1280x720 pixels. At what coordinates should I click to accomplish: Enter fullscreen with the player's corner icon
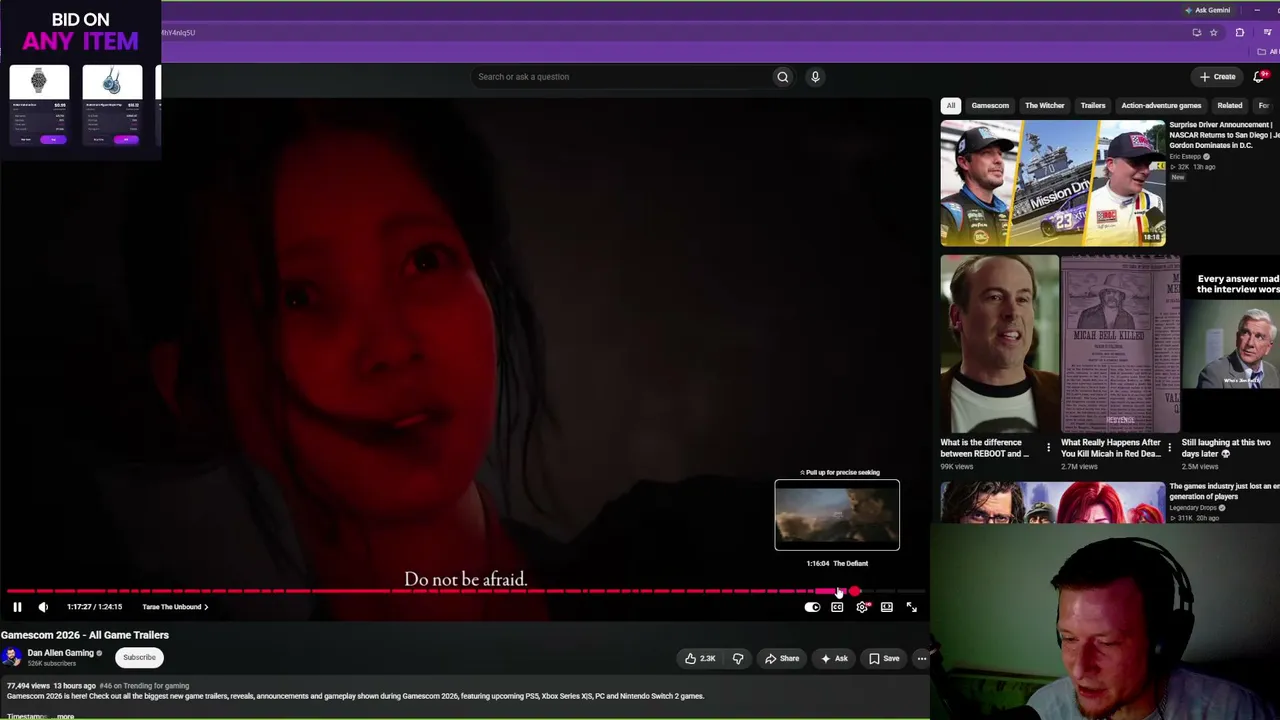[x=912, y=607]
